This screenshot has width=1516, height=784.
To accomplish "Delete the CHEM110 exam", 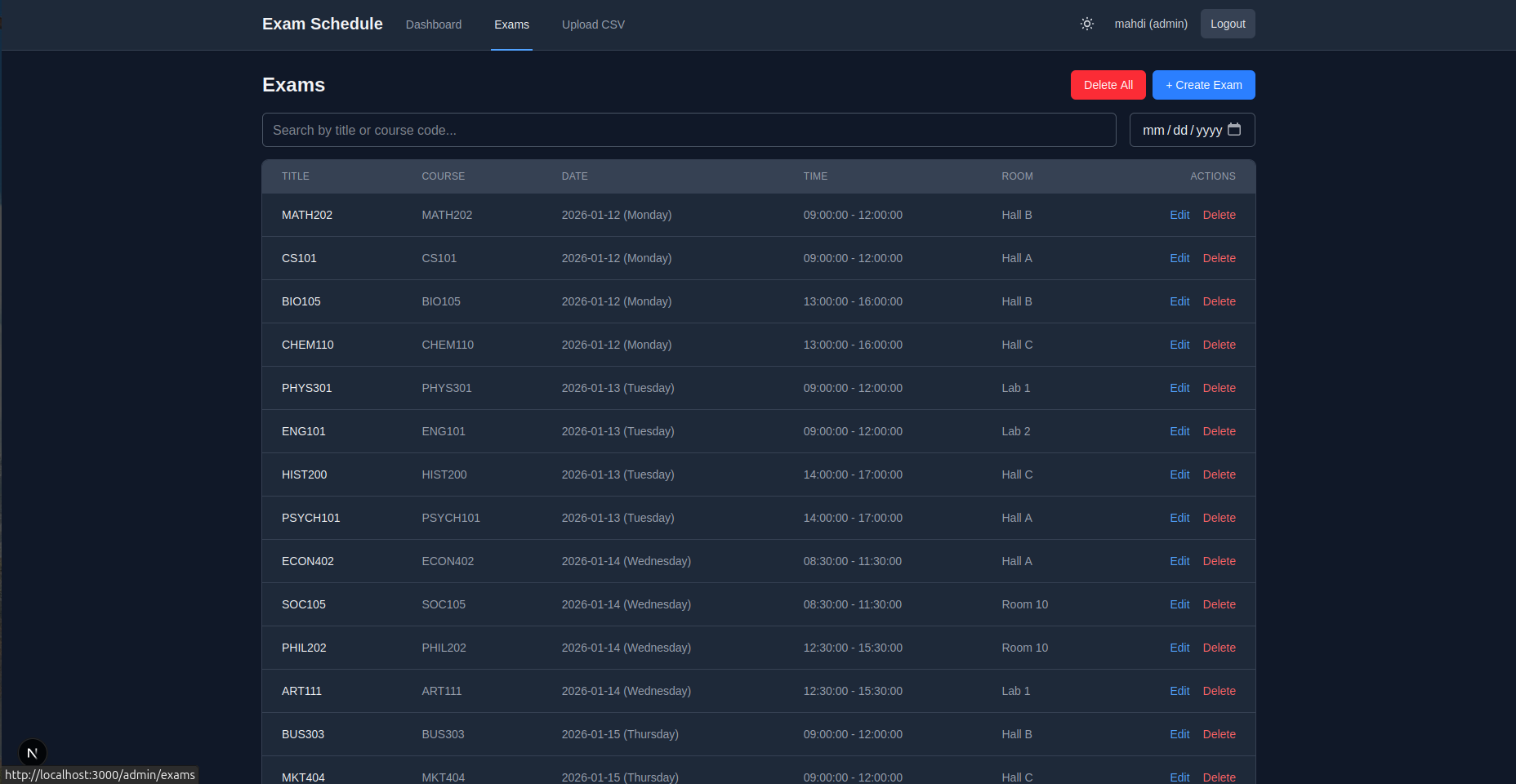I will pos(1219,345).
